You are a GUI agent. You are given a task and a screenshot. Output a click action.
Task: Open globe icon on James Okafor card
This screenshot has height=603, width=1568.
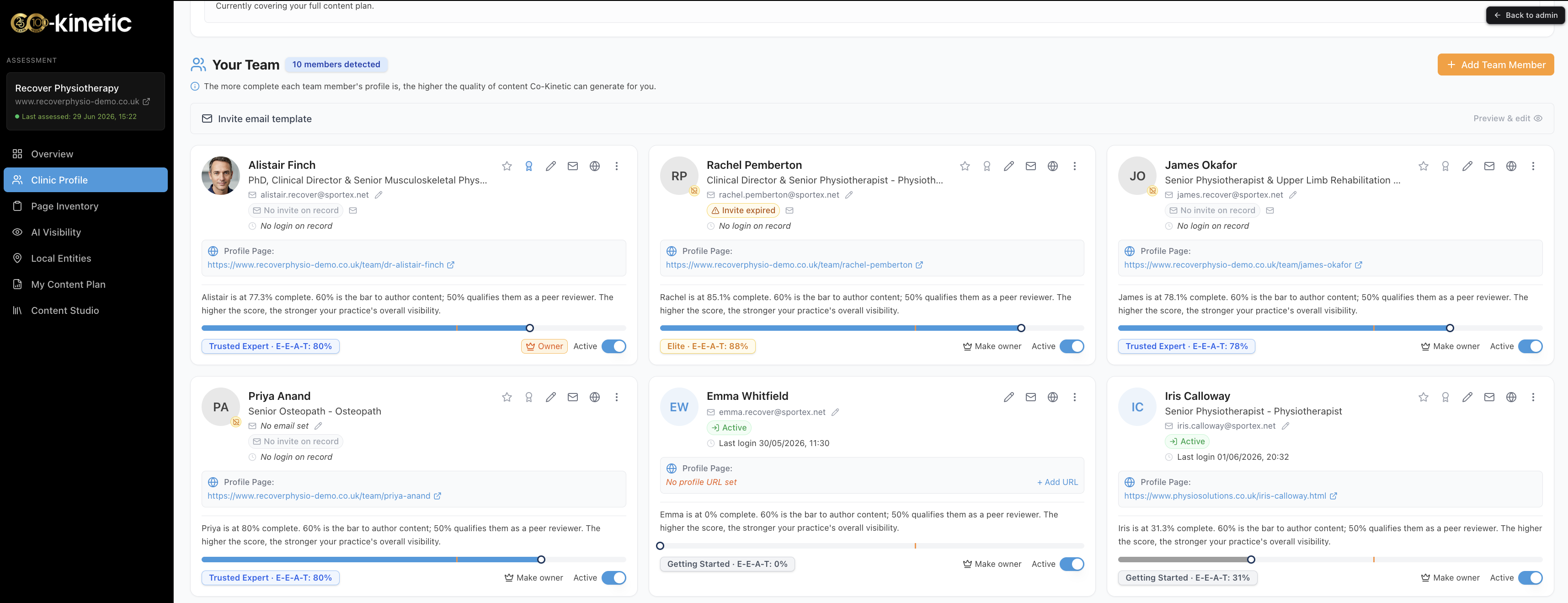click(1511, 166)
